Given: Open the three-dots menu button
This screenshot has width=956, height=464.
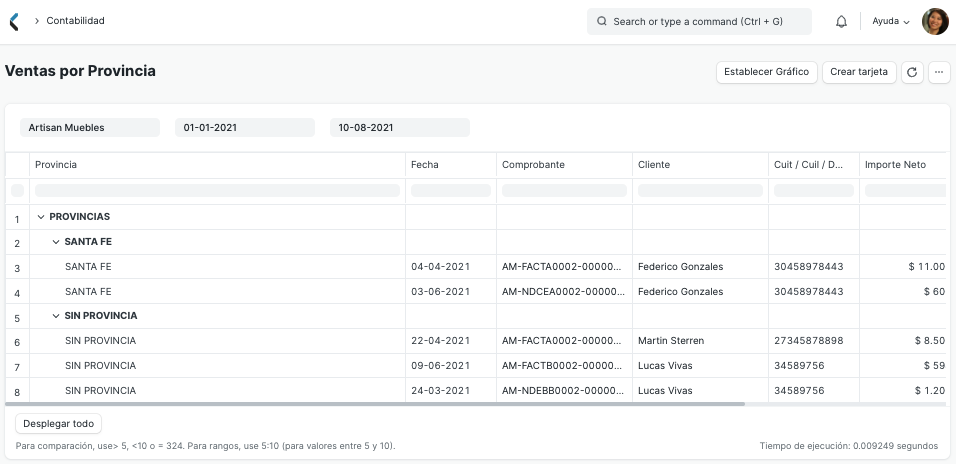Looking at the screenshot, I should pyautogui.click(x=939, y=72).
